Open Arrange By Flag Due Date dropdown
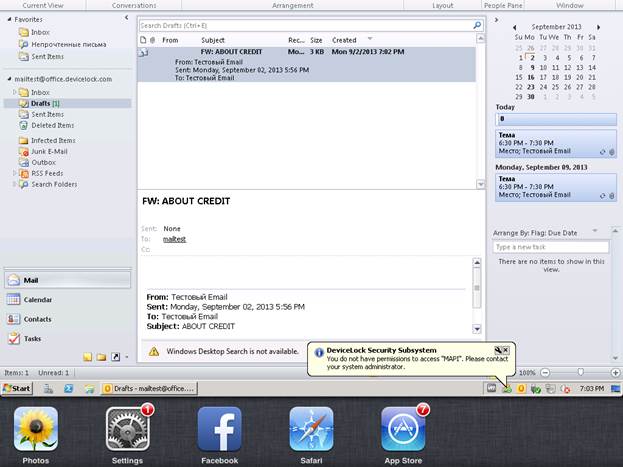 coord(594,232)
